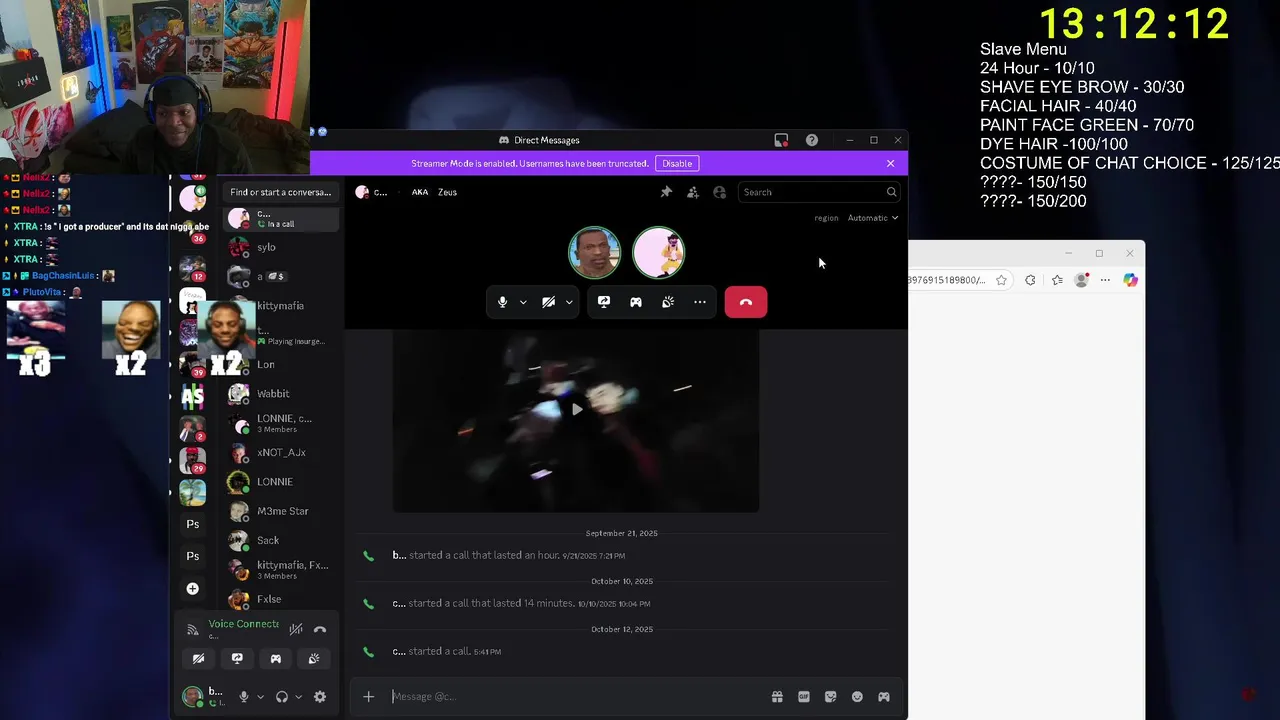Click the Message input field
Image resolution: width=1280 pixels, height=720 pixels.
(575, 697)
